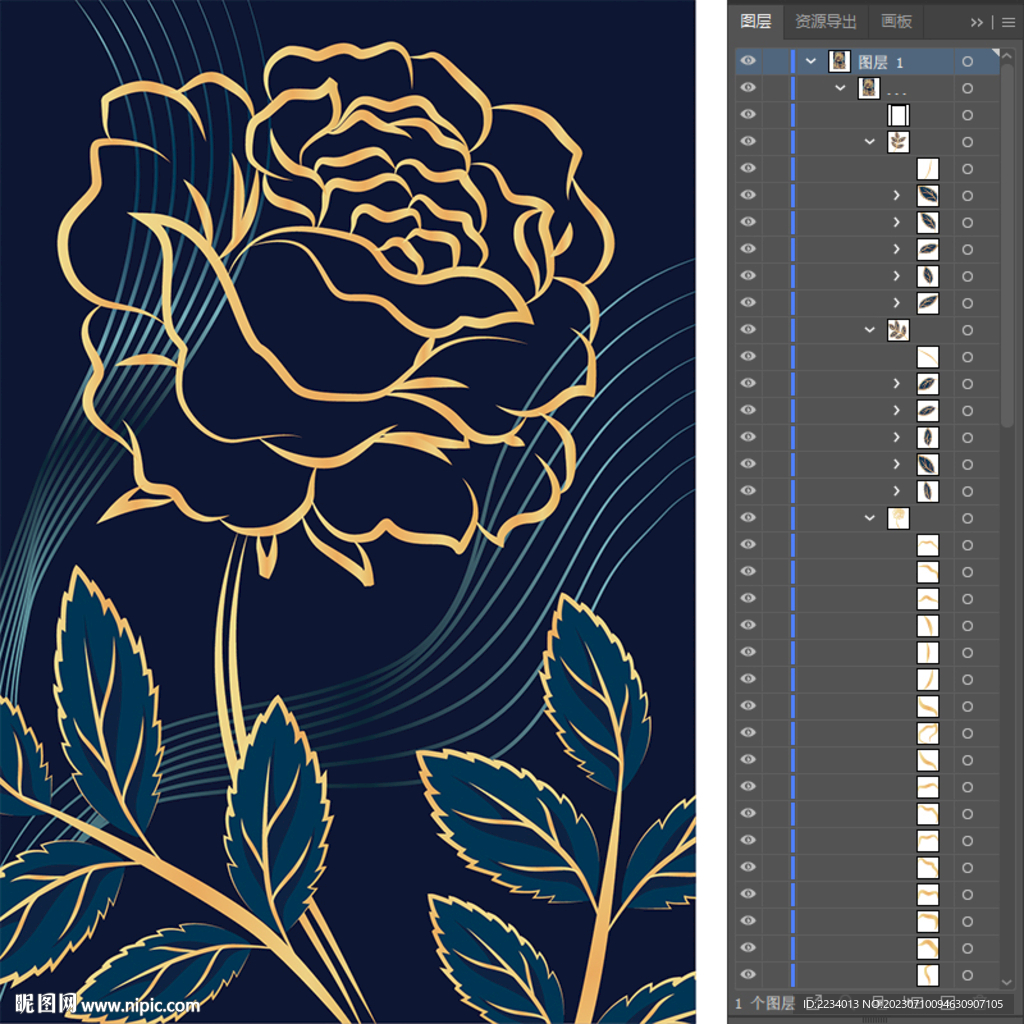
Task: Open the 资源导出 tab
Action: (825, 22)
